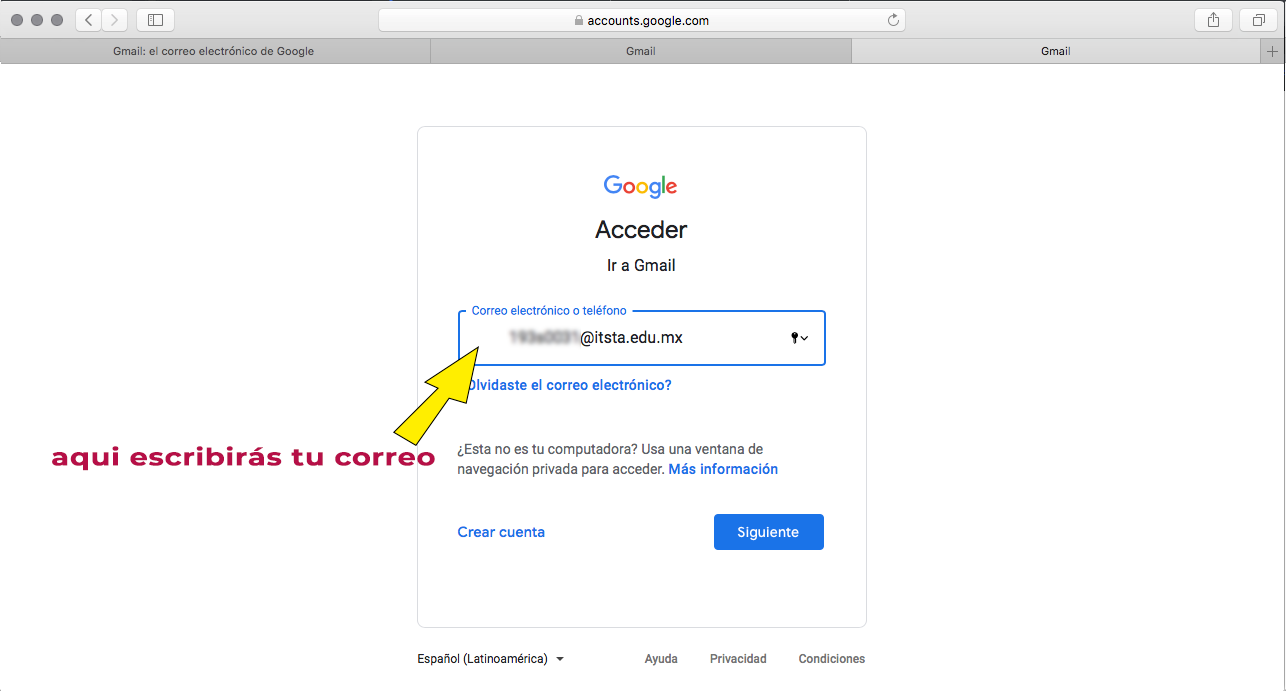
Task: Click ¿Olvidaste el correo electrónico? link
Action: 569,385
